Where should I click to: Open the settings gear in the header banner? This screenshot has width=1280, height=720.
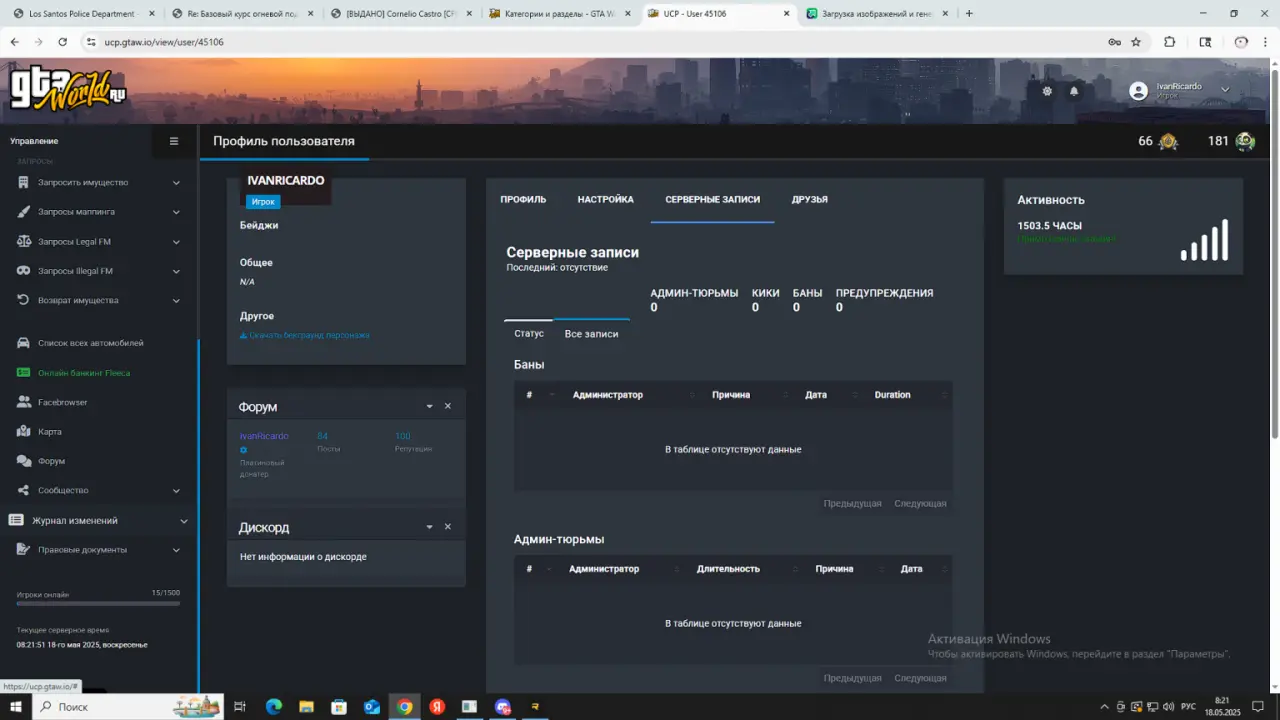click(1047, 91)
